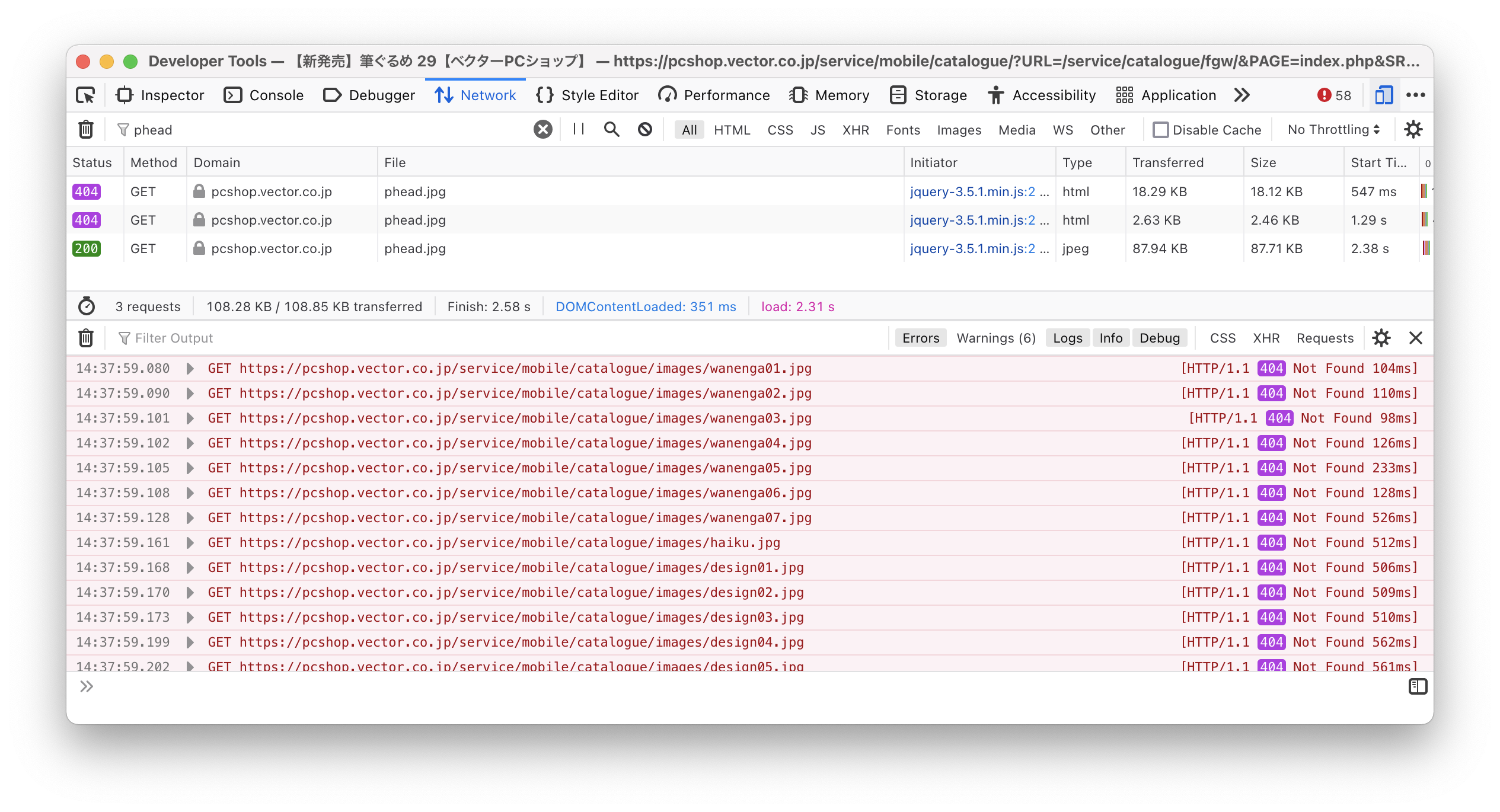Toggle the Errors filter in console

pyautogui.click(x=920, y=338)
